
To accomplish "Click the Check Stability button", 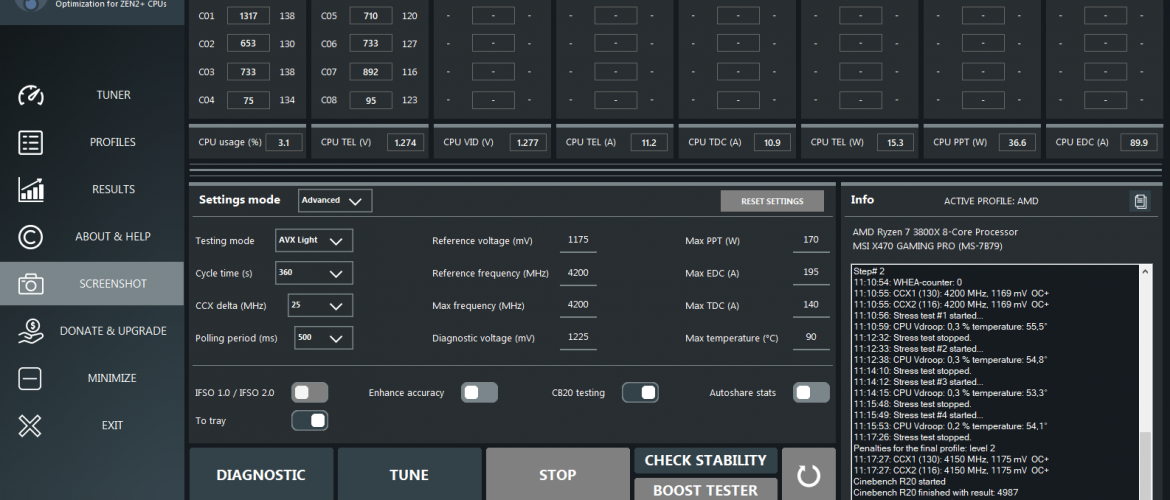I will (705, 461).
